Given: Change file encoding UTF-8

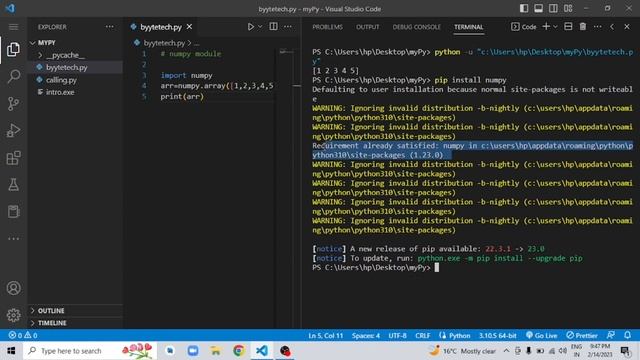Looking at the screenshot, I should click(x=397, y=336).
